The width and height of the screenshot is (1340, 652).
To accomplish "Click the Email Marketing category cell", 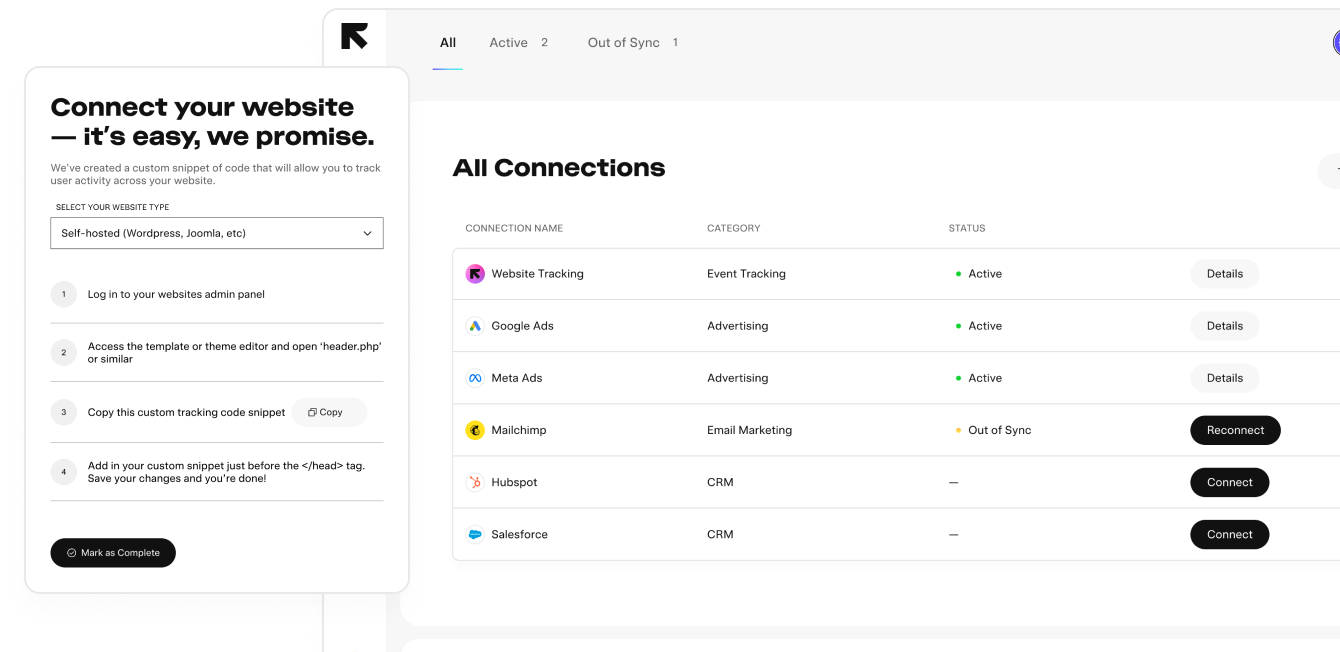I will click(x=749, y=430).
